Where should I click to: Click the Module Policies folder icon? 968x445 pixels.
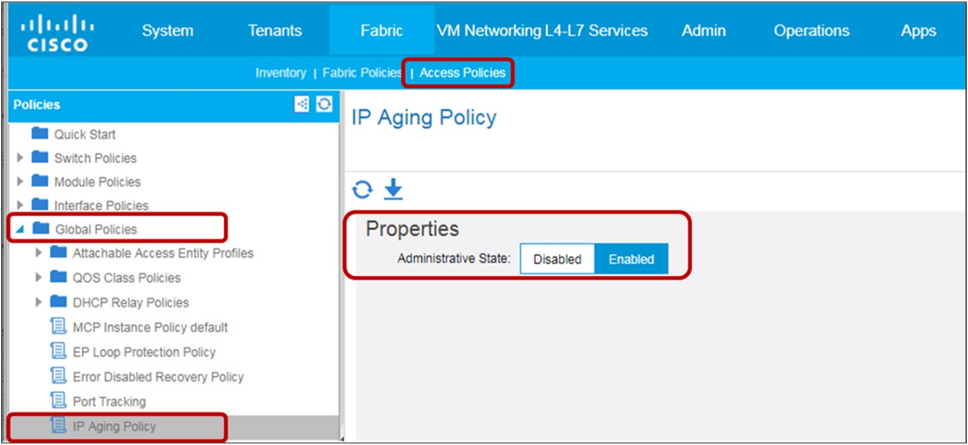tap(40, 181)
